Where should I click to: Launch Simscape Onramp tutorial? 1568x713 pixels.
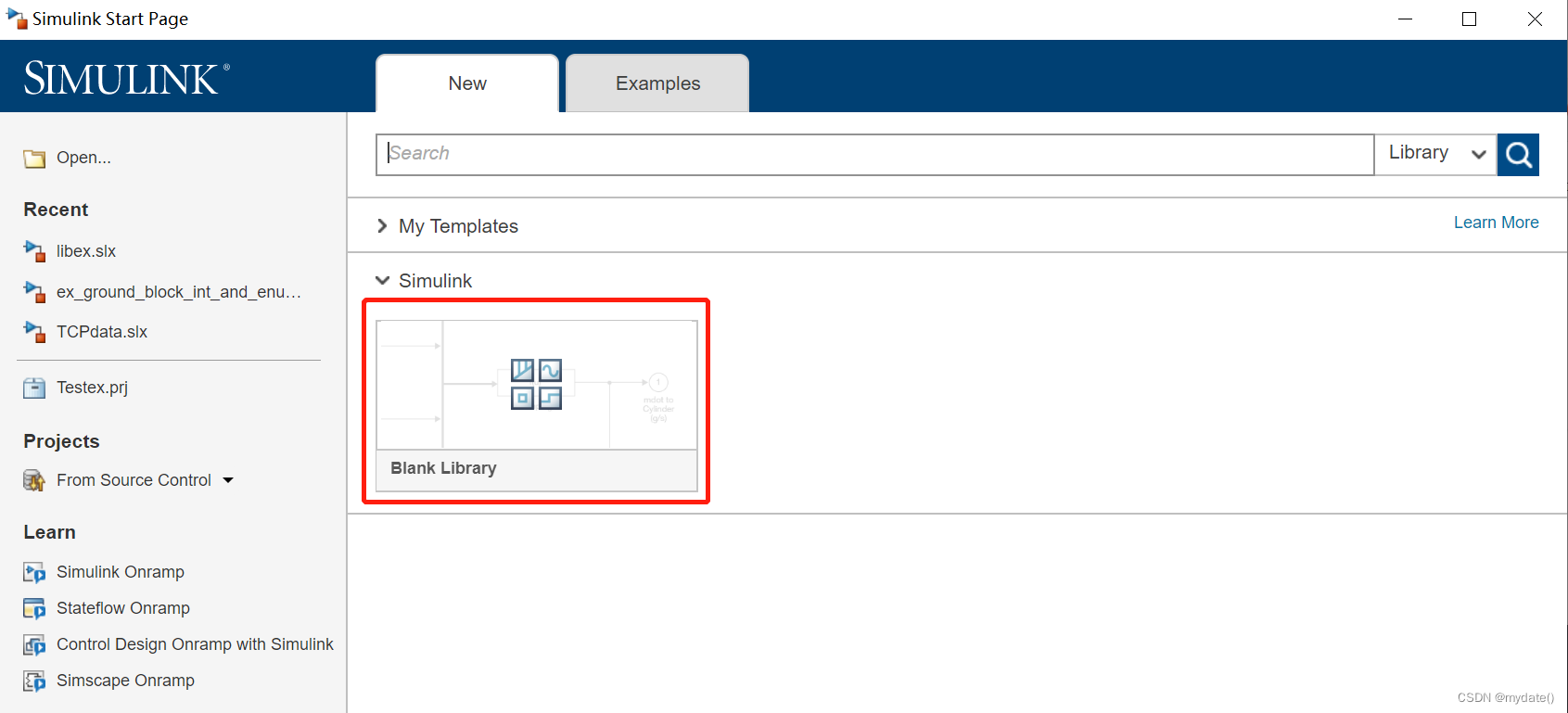point(125,681)
